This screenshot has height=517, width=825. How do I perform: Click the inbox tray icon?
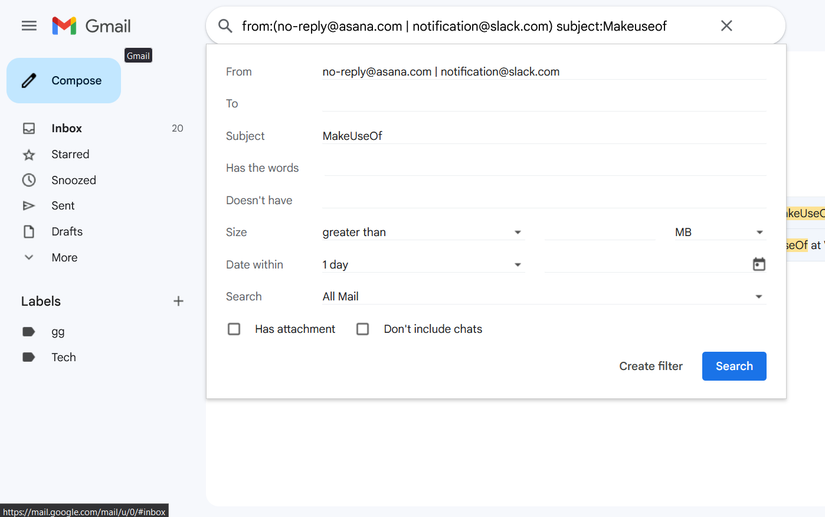(29, 128)
